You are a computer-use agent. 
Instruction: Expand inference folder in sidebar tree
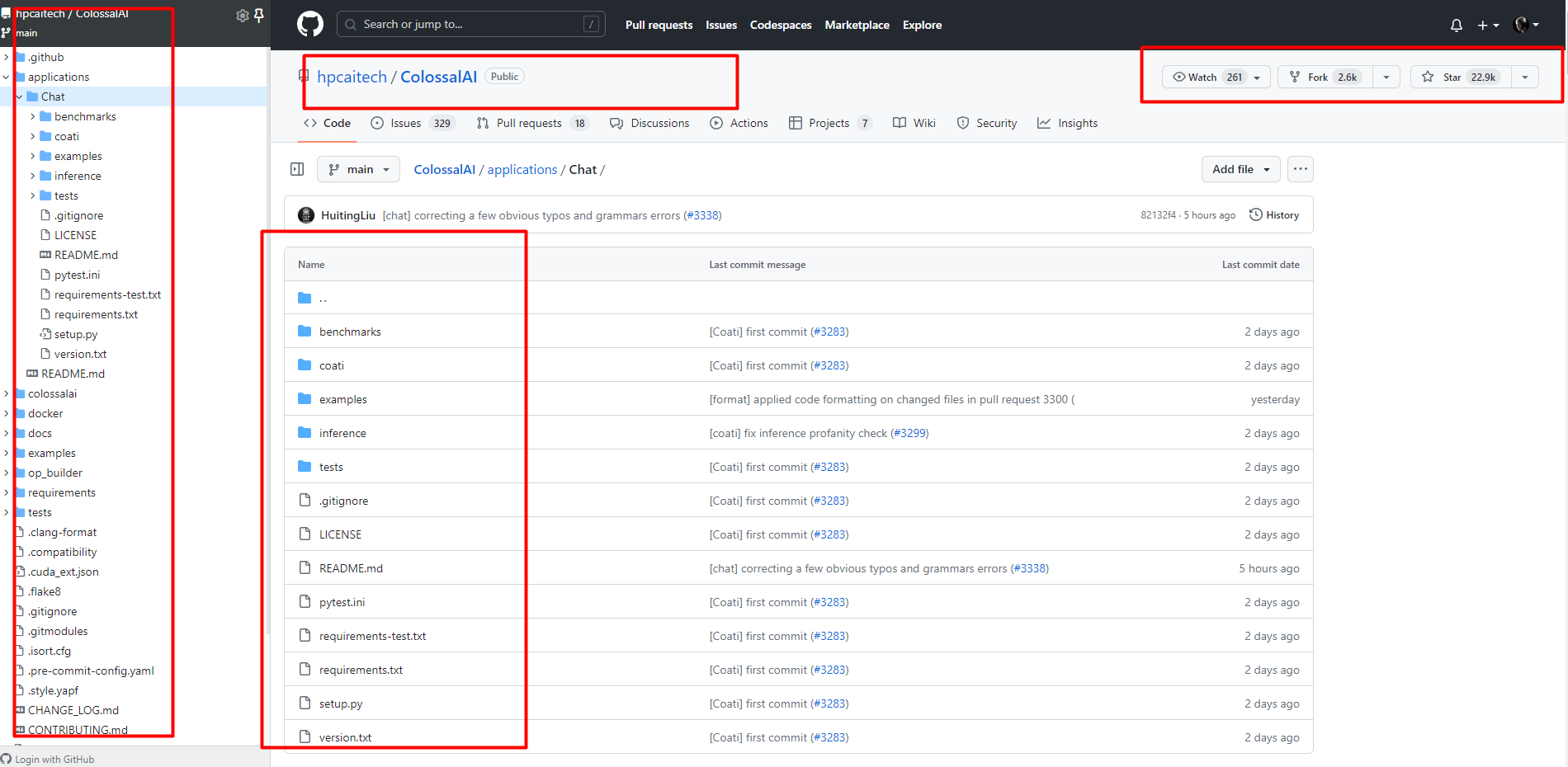click(33, 176)
